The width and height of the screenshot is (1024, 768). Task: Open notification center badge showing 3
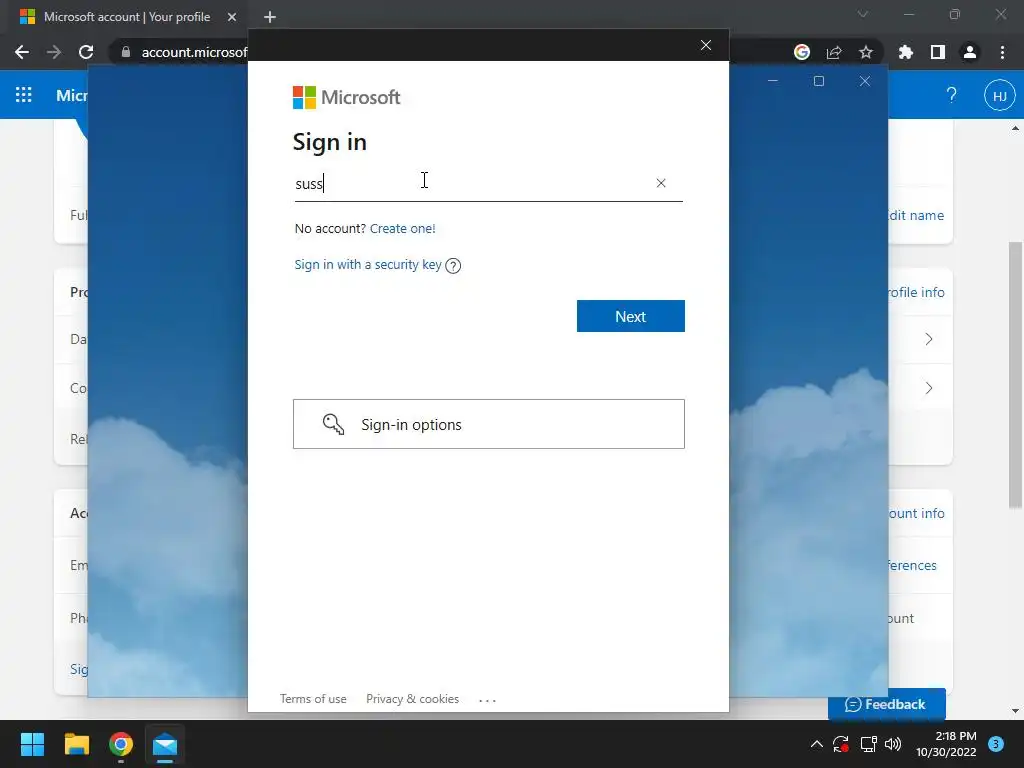(x=995, y=744)
